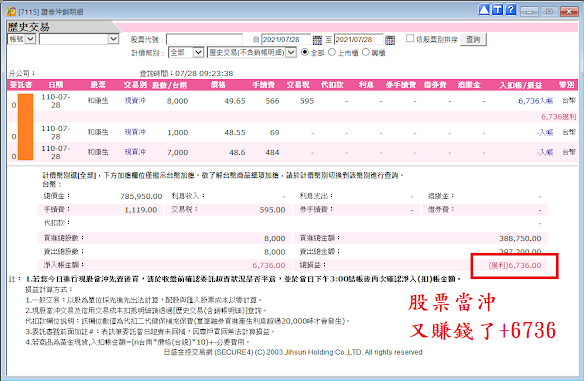Click 現買沖 link in the 1,000 shares row

click(135, 132)
